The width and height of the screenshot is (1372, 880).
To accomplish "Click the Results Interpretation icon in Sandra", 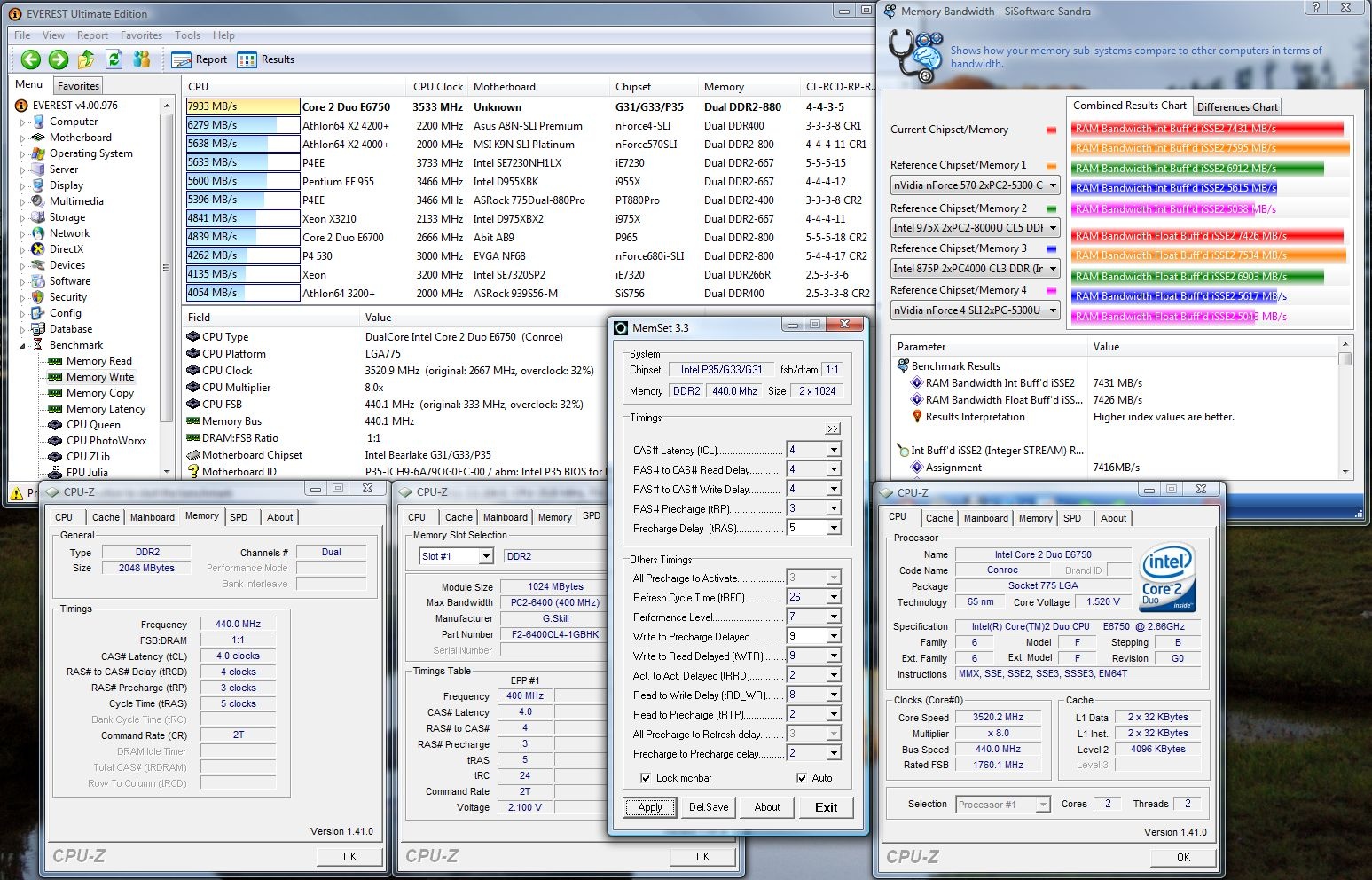I will pyautogui.click(x=917, y=417).
